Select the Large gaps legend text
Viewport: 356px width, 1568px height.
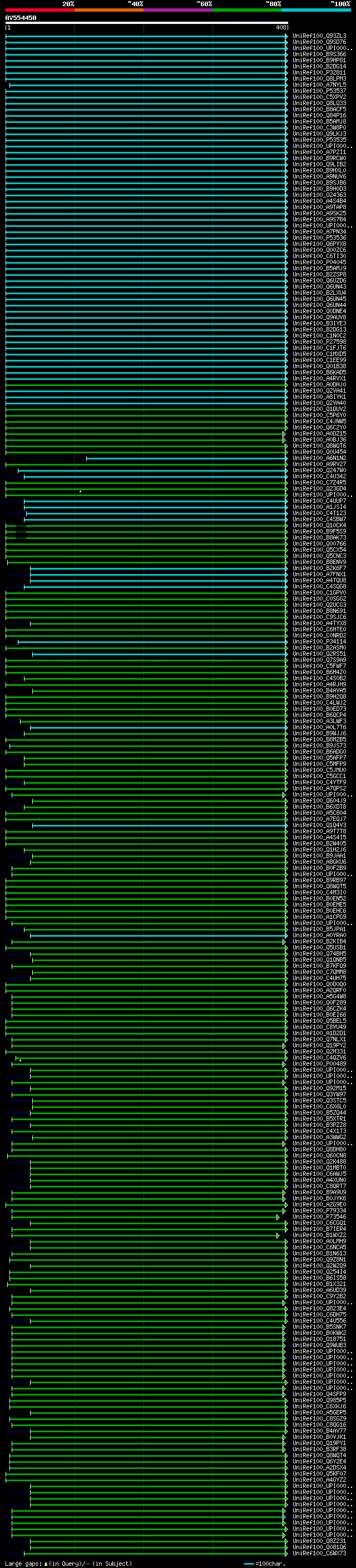[x=23, y=1563]
